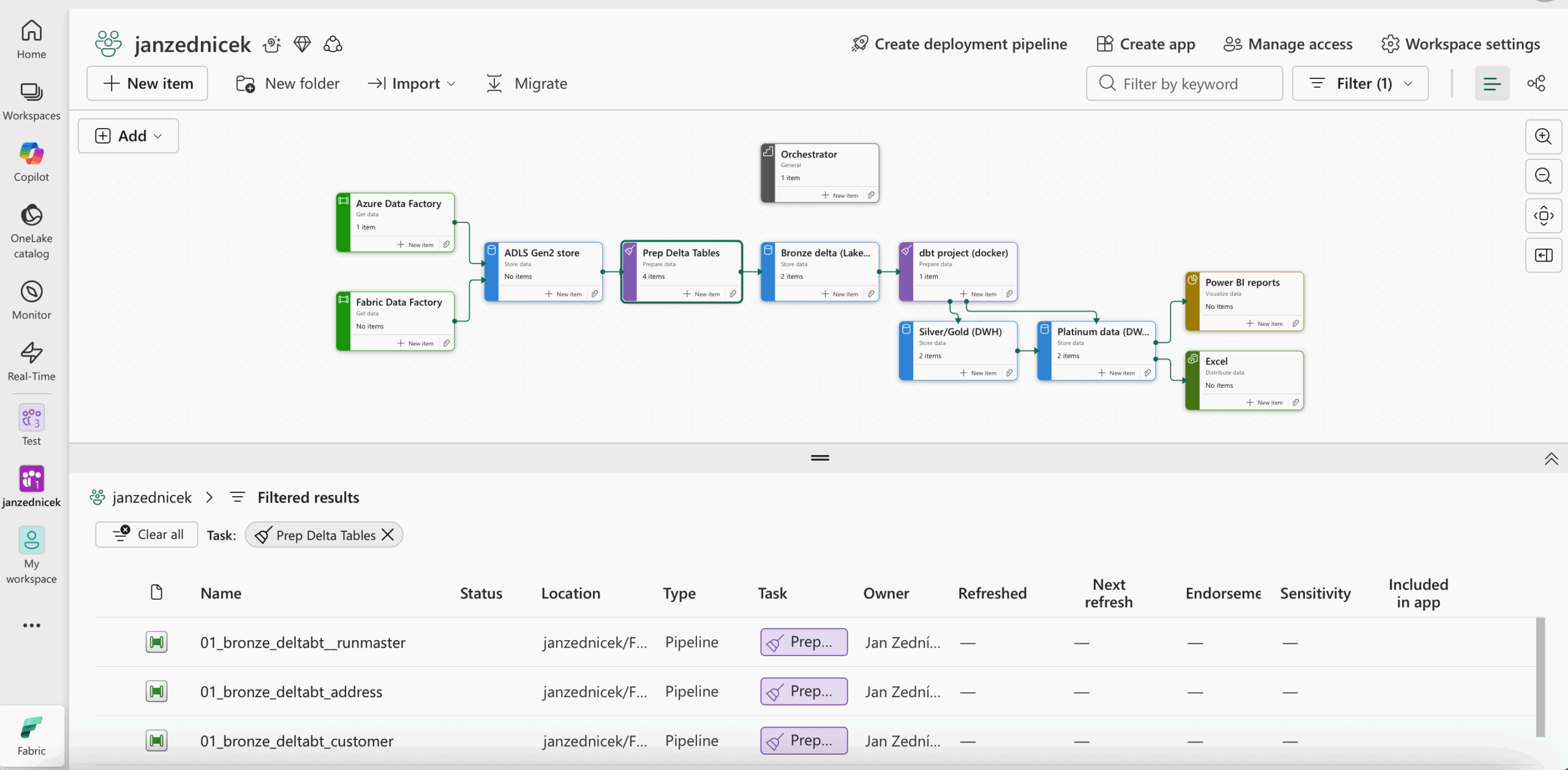
Task: Select the Monitor navigation item
Action: click(31, 300)
